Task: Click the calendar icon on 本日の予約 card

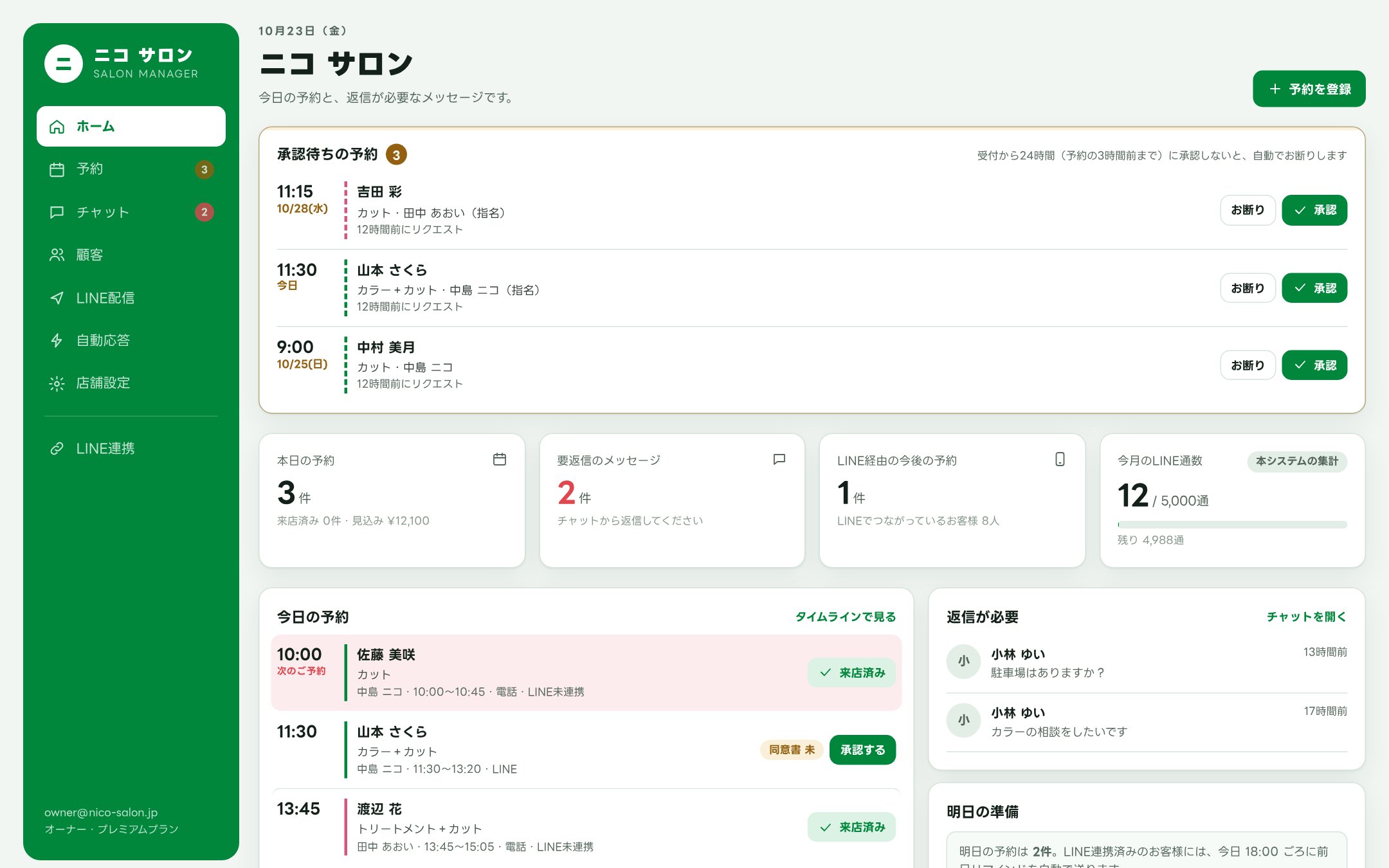Action: pos(500,459)
